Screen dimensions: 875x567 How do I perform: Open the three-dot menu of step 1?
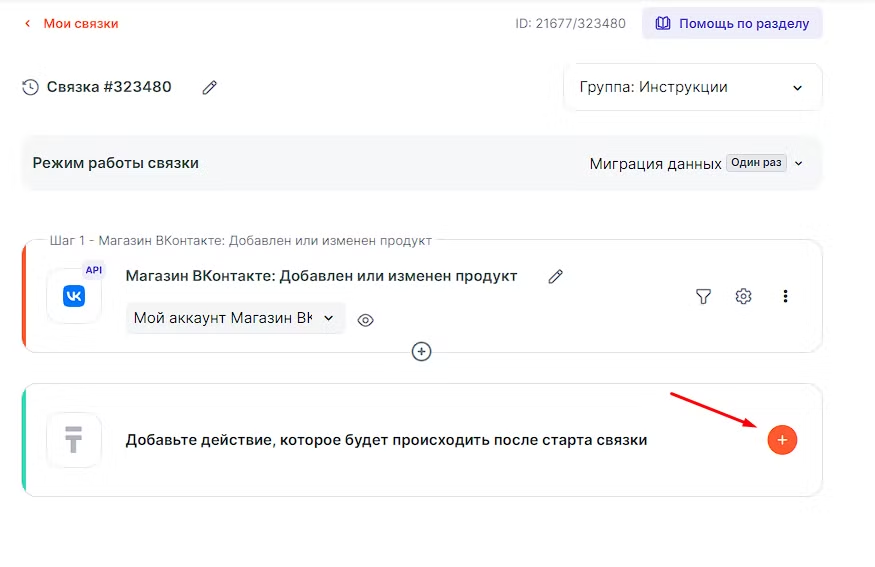pyautogui.click(x=785, y=296)
